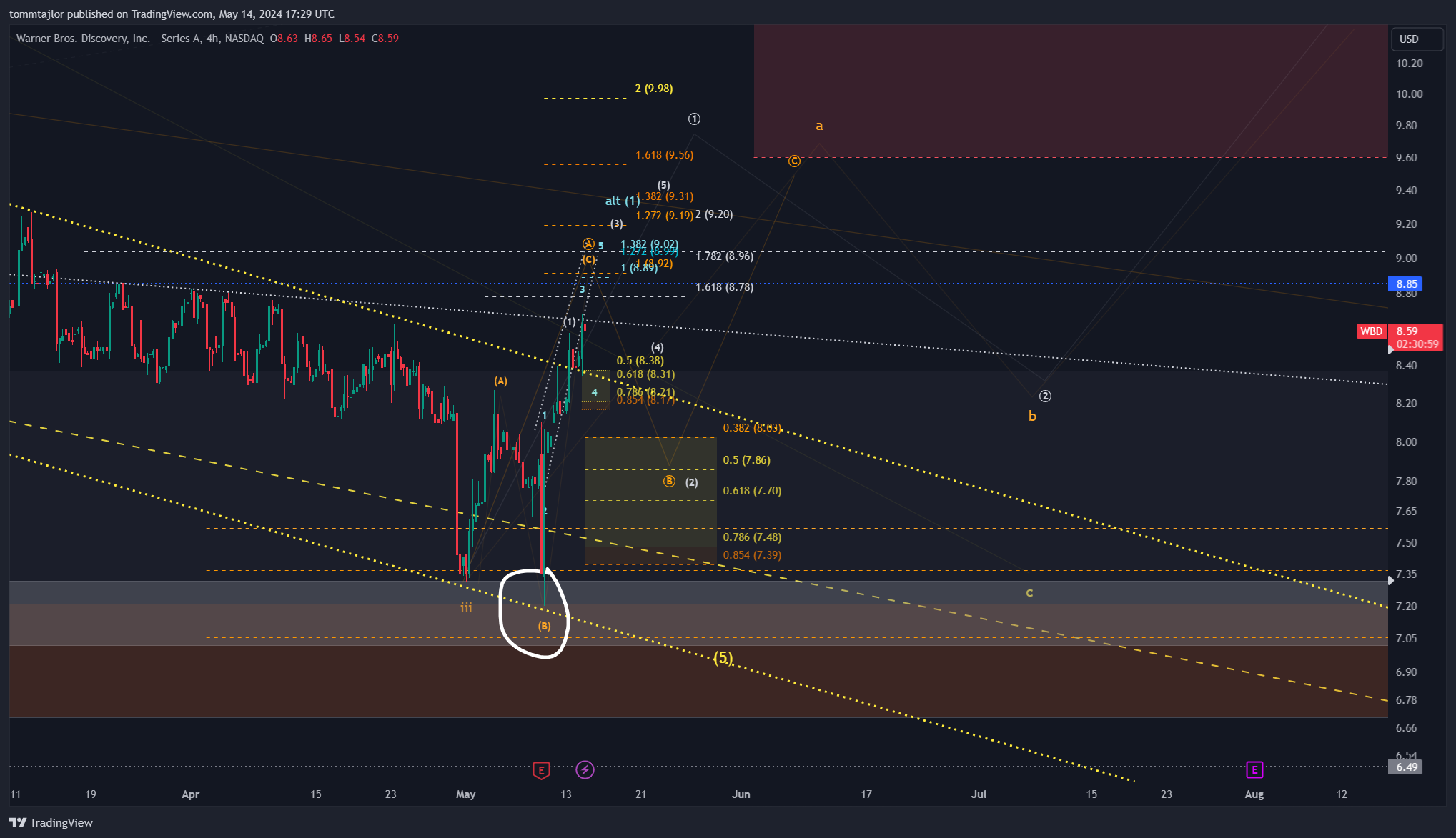Viewport: 1456px width, 838px height.
Task: Click the orange 'b' wave label
Action: (x=1032, y=416)
